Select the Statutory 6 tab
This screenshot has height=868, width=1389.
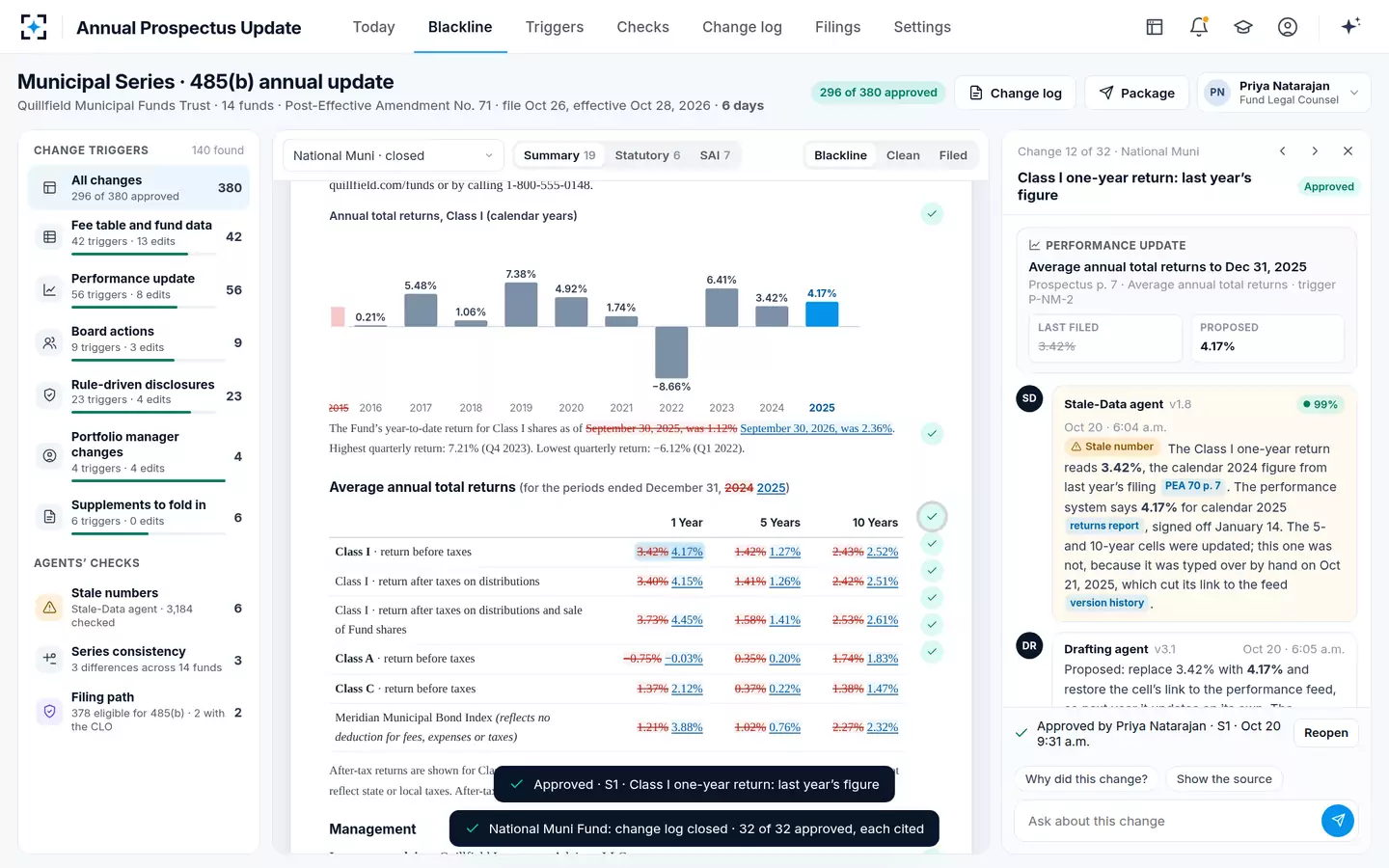click(647, 155)
